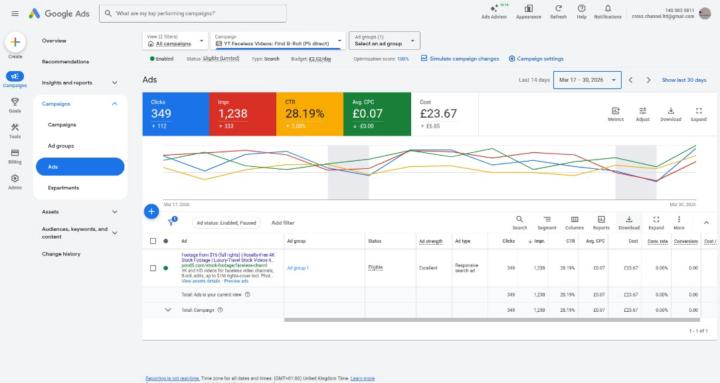Open chart Metrics icon
Screen dimensions: 720x383
coord(615,111)
